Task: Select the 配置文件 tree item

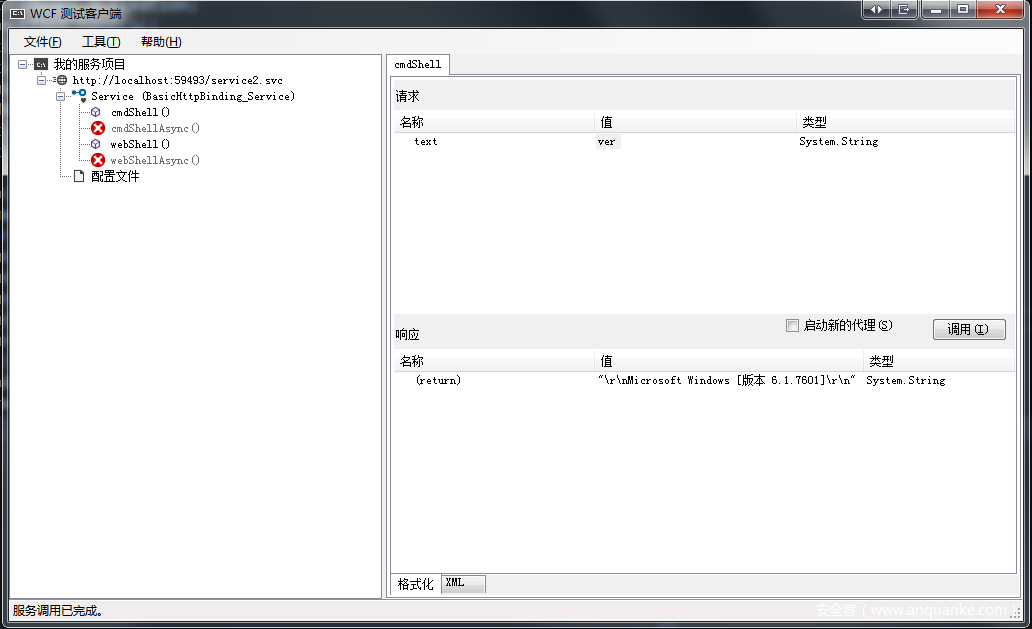Action: pos(115,176)
